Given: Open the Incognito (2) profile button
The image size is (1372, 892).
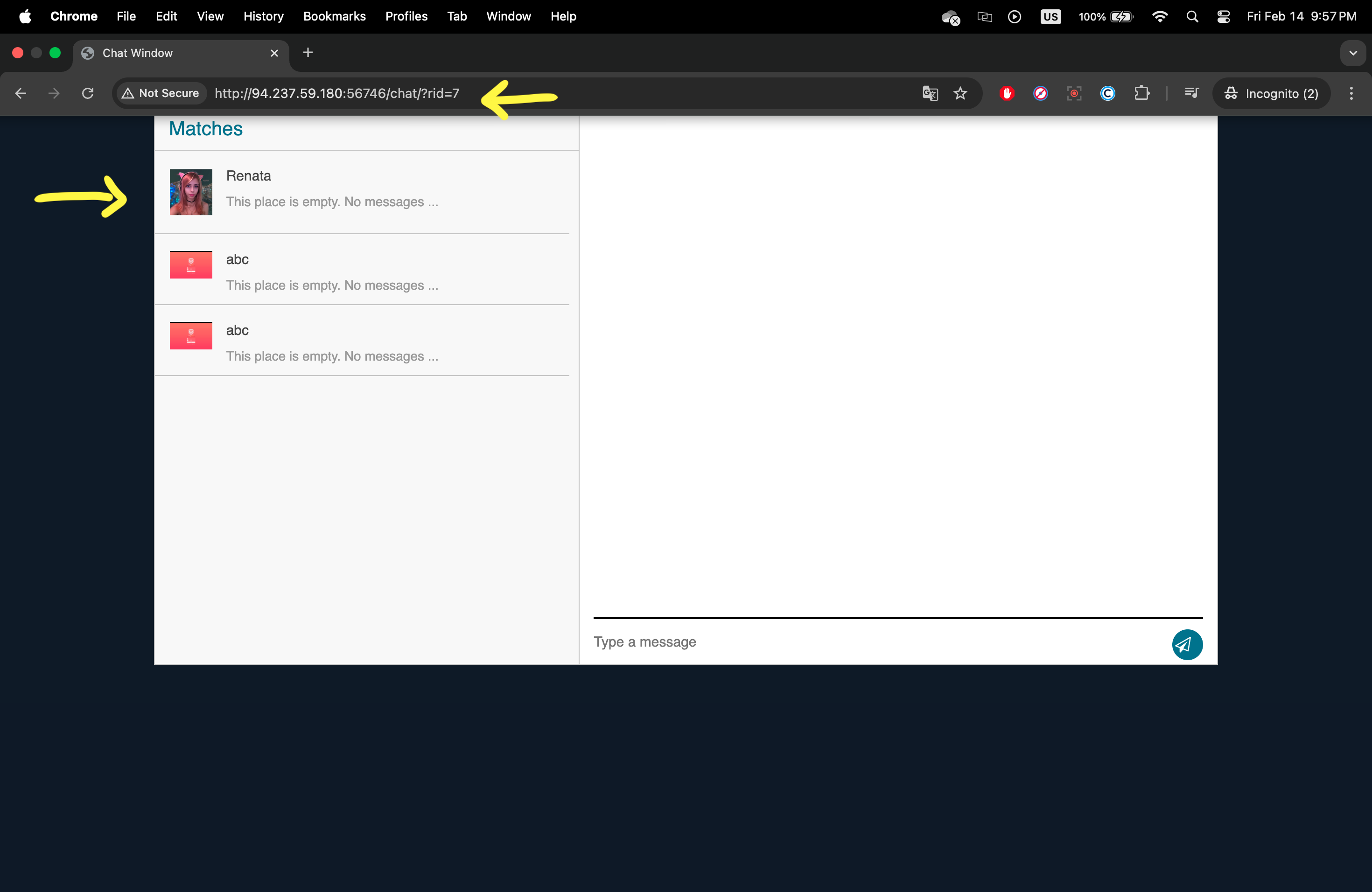Looking at the screenshot, I should 1271,93.
